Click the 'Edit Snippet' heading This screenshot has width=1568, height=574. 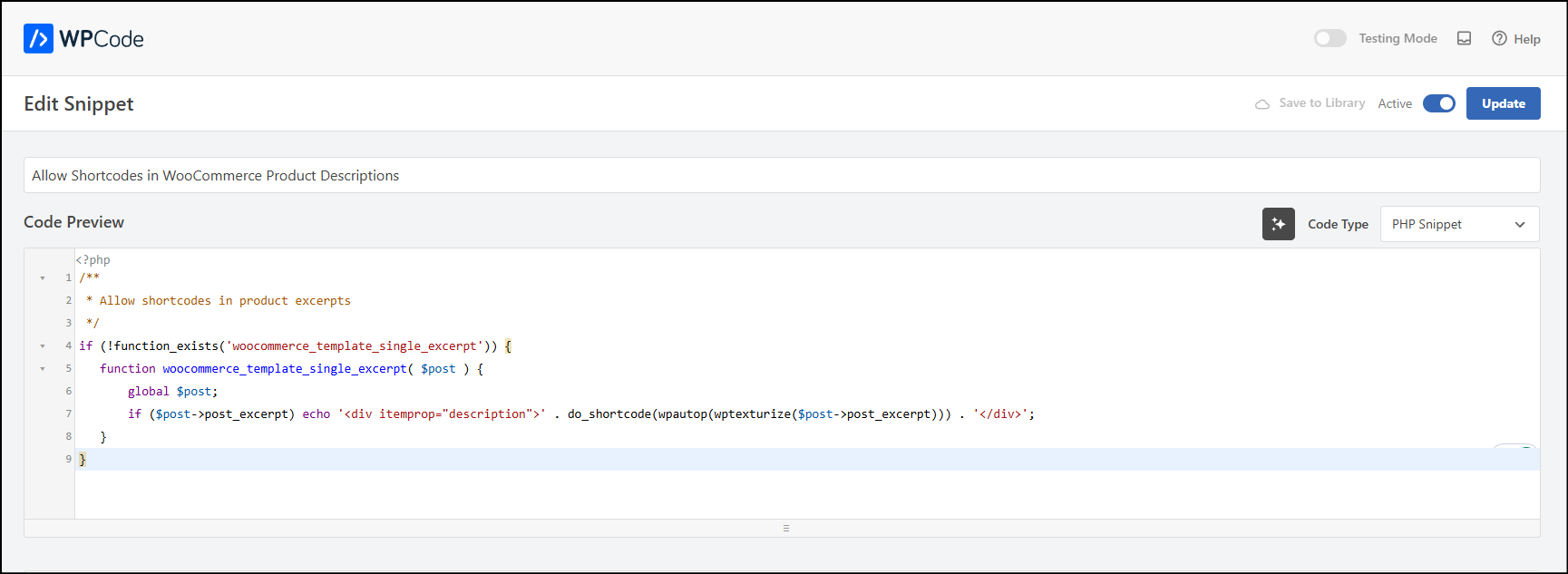78,103
